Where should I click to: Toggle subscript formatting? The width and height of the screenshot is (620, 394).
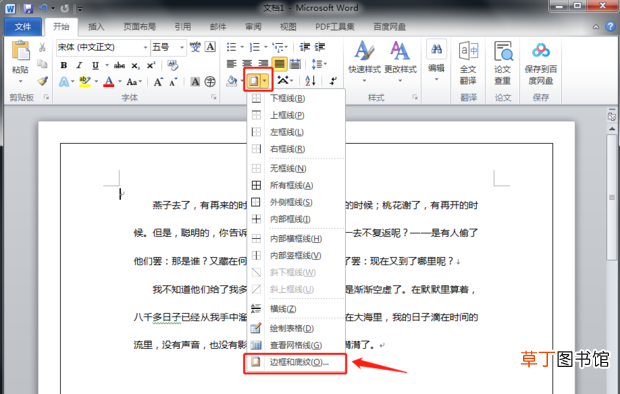136,65
